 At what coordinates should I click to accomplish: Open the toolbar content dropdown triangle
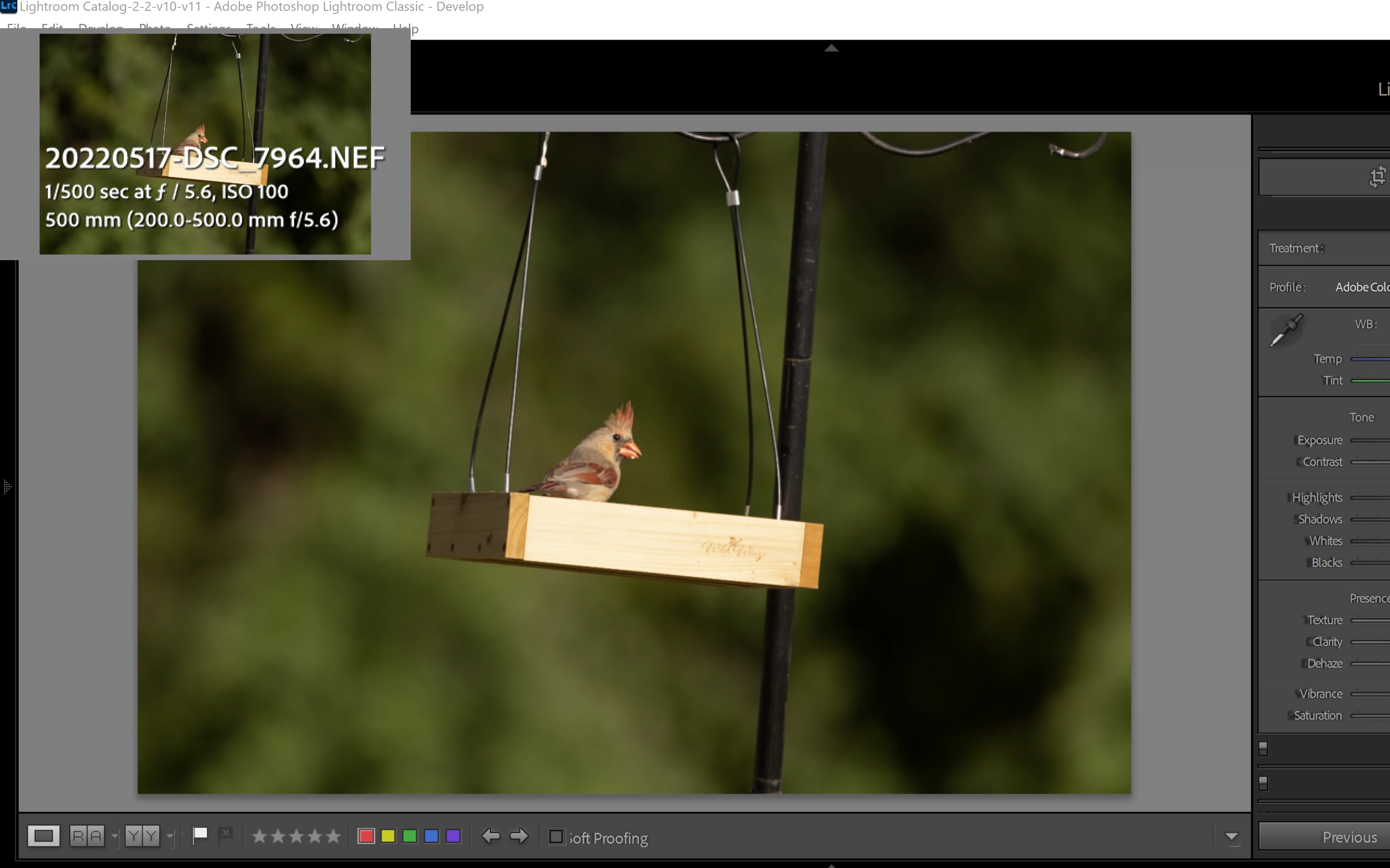(1232, 837)
